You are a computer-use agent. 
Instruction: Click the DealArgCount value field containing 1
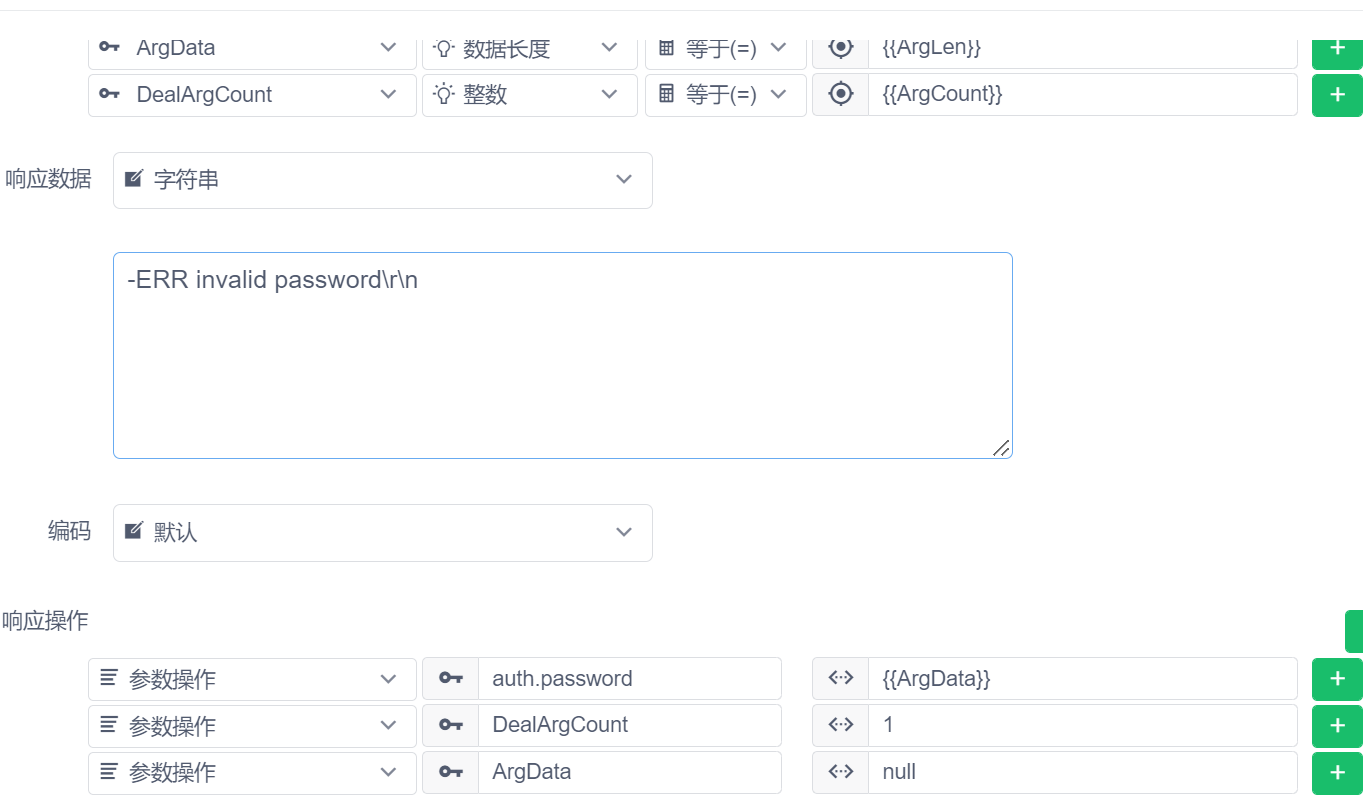[1082, 725]
